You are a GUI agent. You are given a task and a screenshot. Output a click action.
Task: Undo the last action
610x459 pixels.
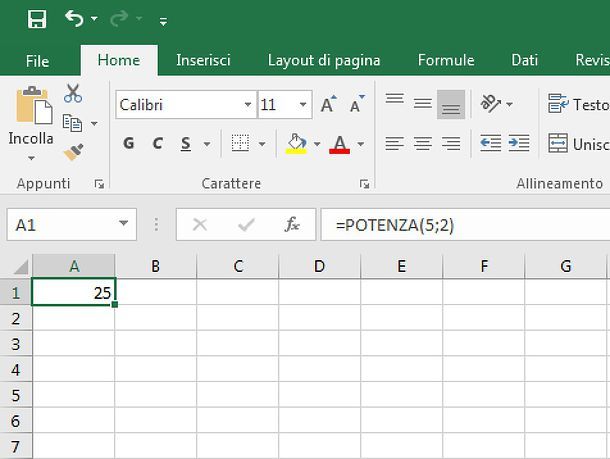pos(74,18)
